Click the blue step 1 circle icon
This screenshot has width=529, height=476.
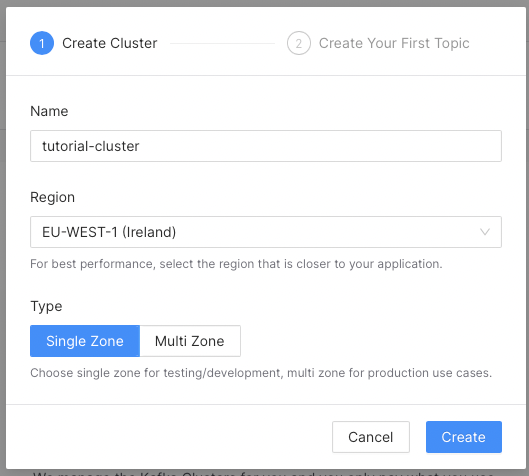tap(42, 43)
